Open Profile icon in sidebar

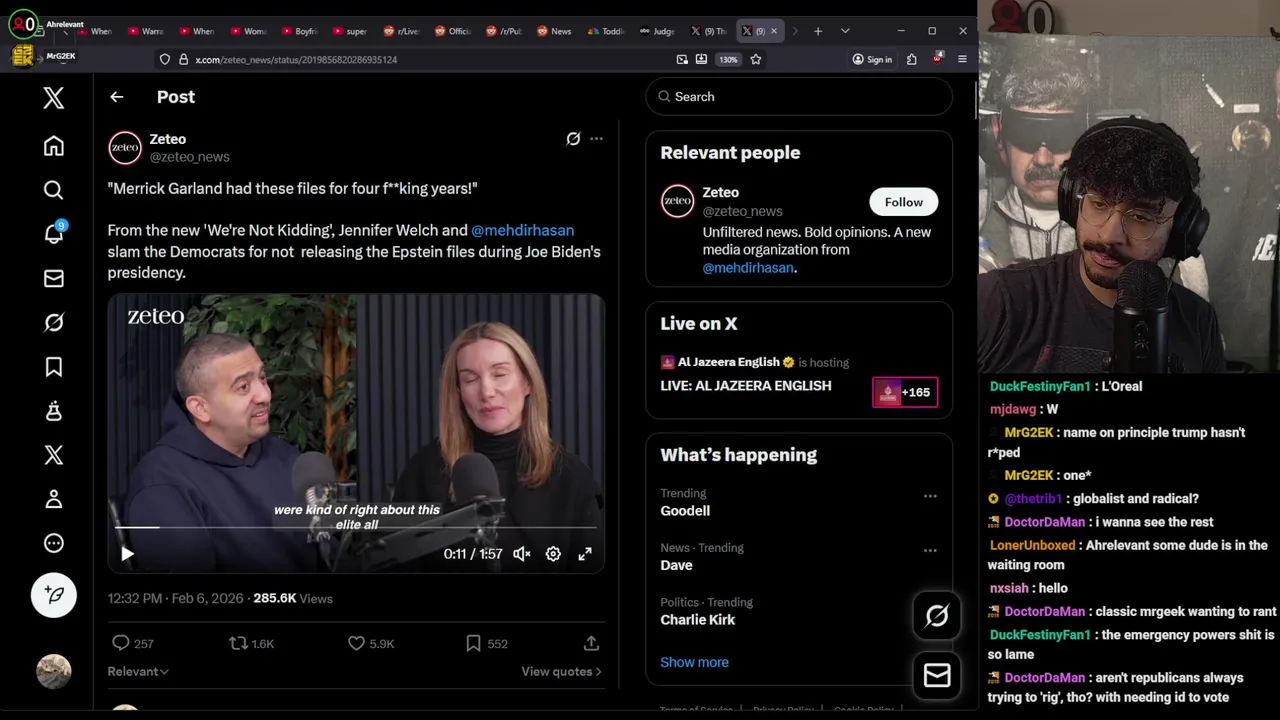[x=54, y=499]
